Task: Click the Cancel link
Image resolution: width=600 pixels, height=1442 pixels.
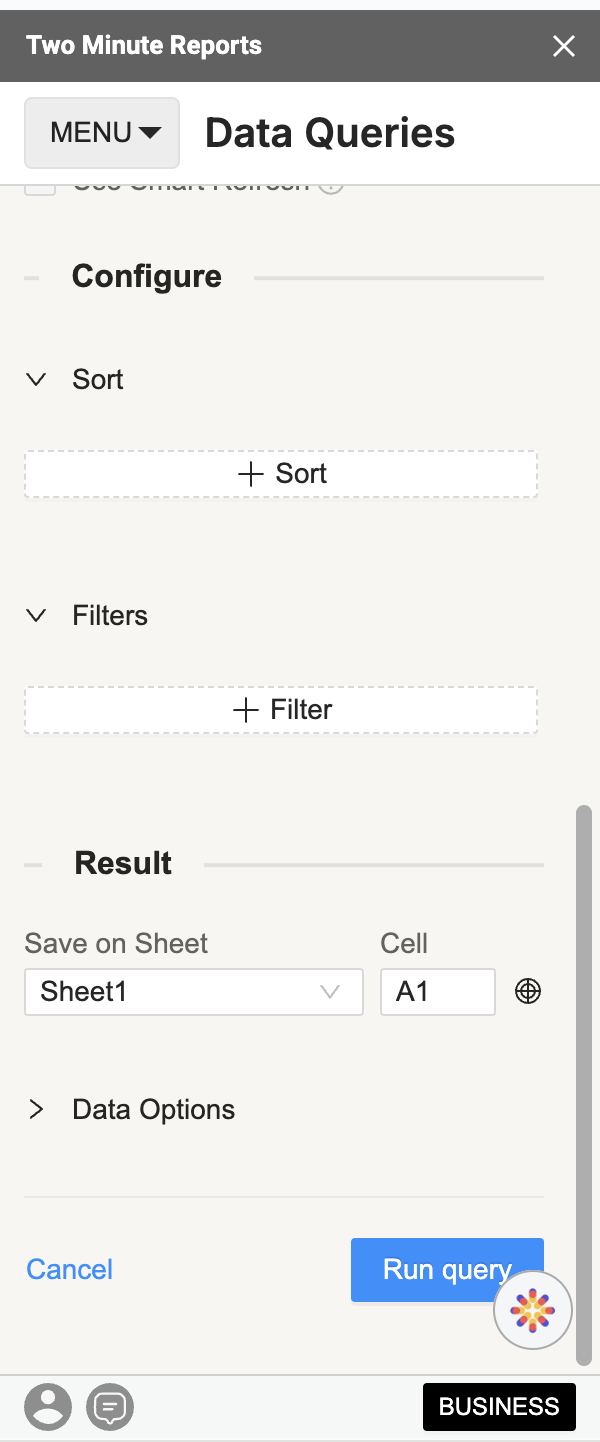Action: point(69,1270)
